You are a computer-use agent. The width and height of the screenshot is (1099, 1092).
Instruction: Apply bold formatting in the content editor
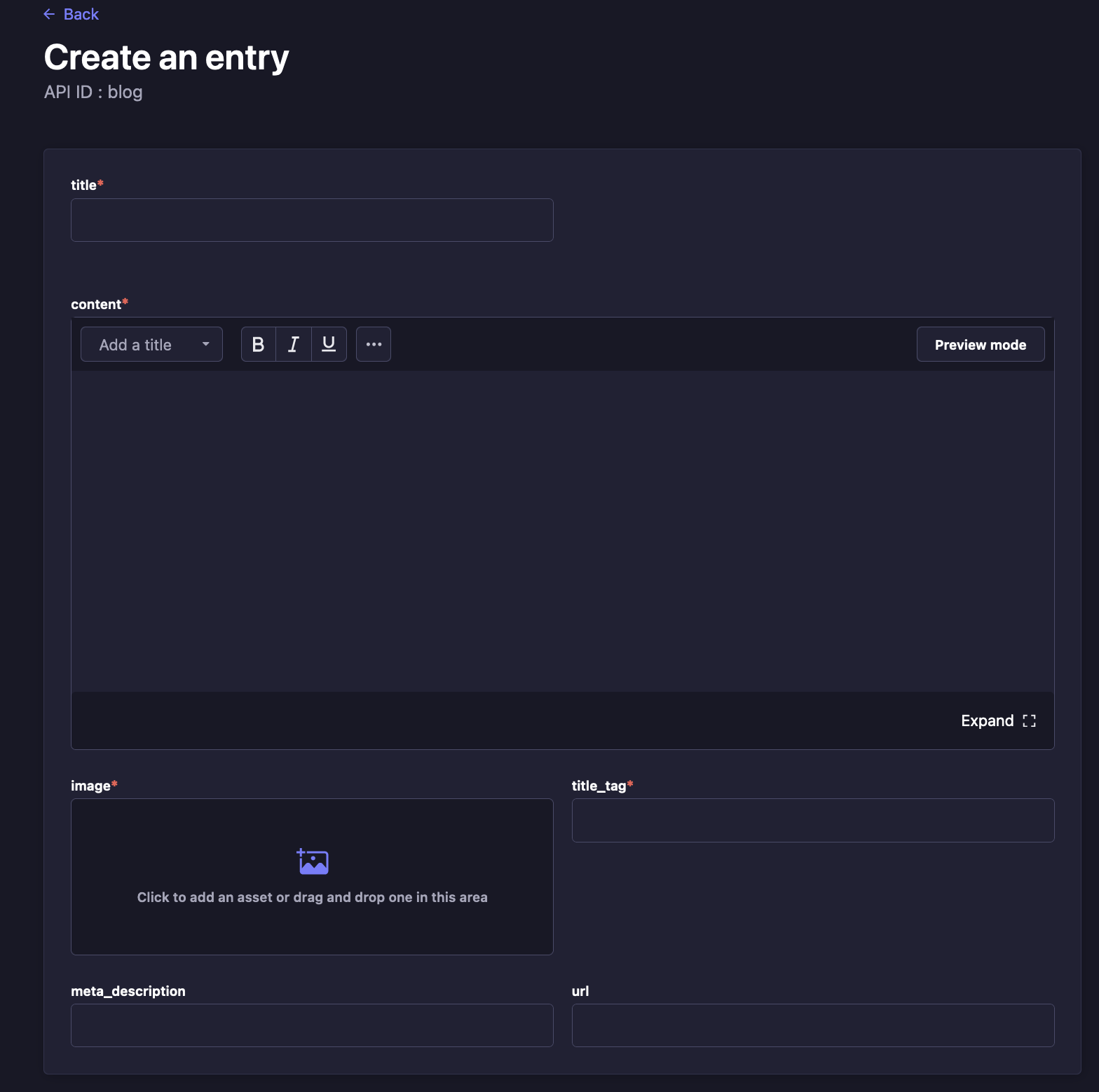[x=258, y=344]
